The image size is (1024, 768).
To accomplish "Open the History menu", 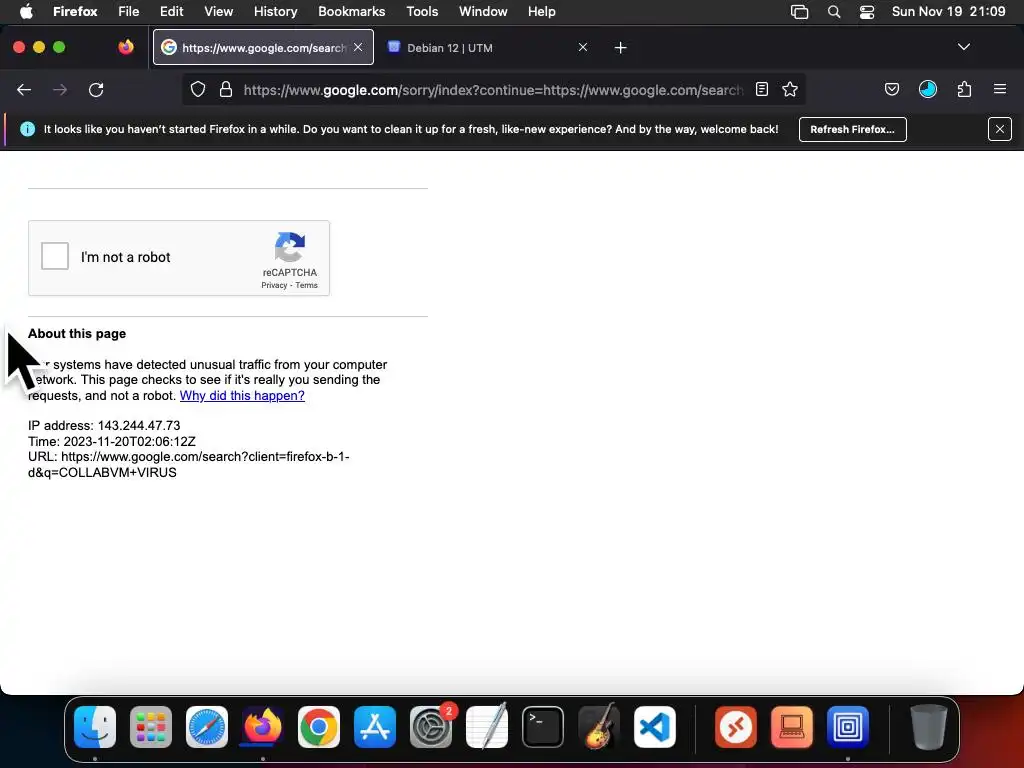I will [275, 12].
